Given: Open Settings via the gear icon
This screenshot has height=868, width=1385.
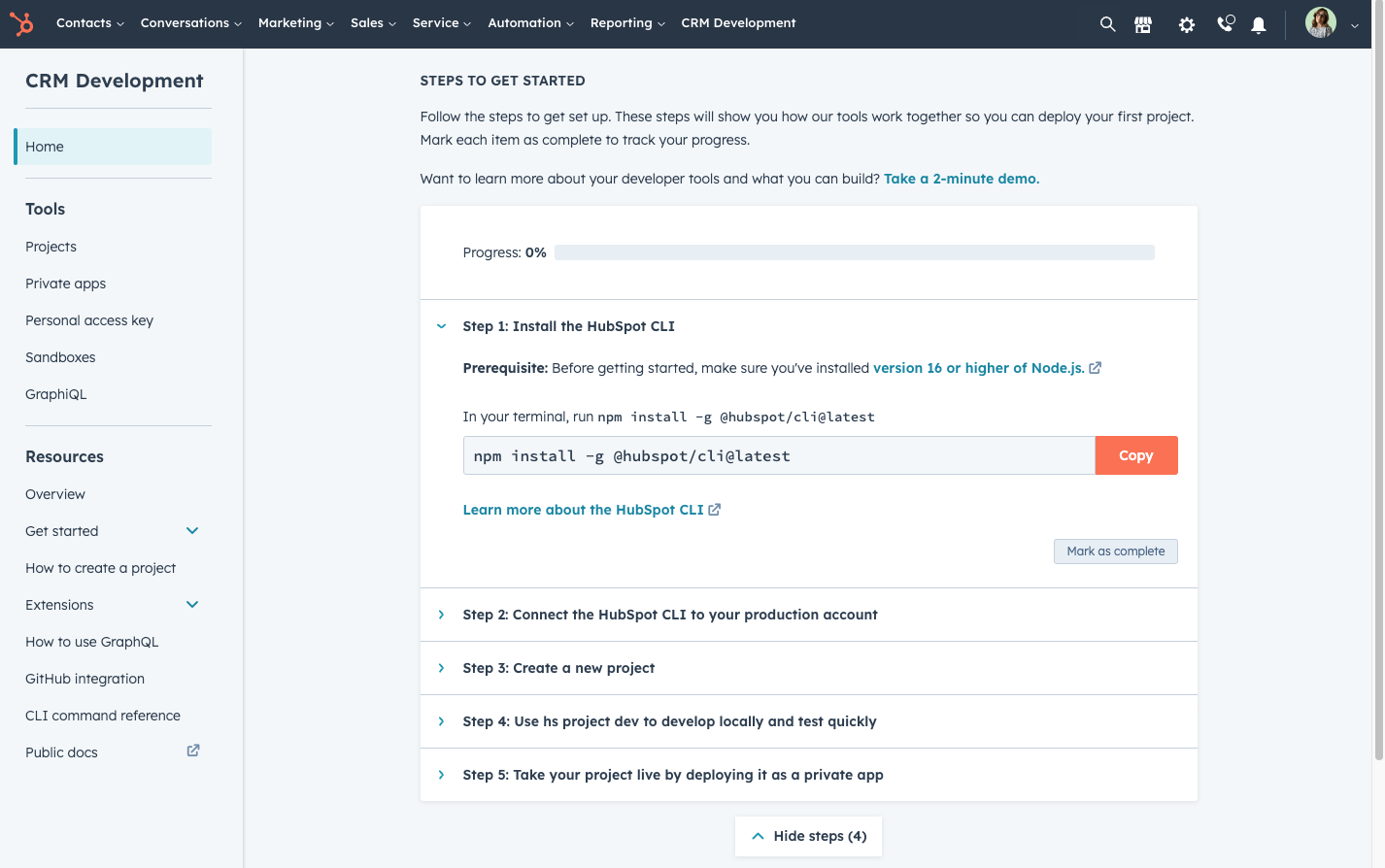Looking at the screenshot, I should (x=1186, y=23).
